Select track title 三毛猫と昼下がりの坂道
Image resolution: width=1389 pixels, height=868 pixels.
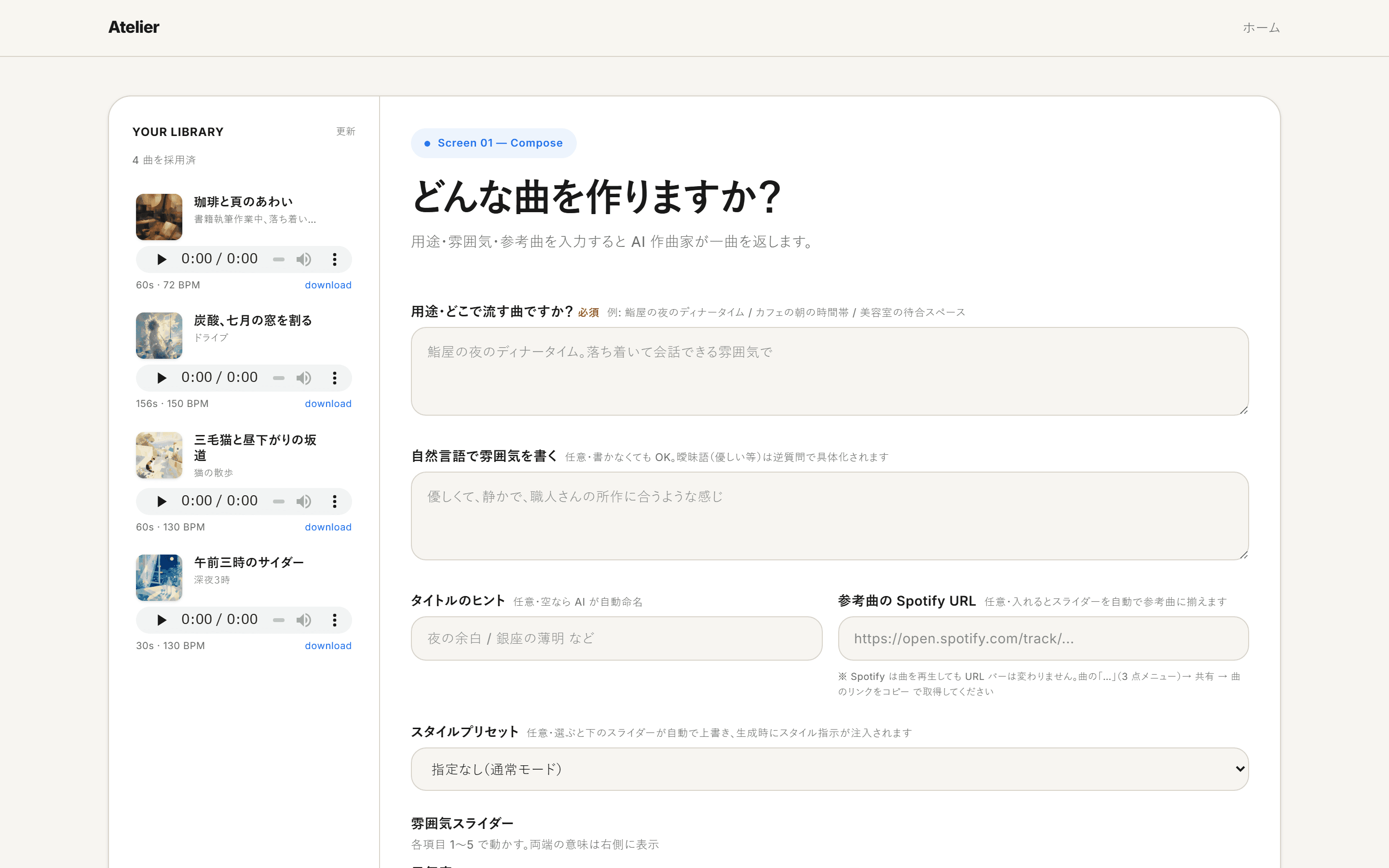256,448
